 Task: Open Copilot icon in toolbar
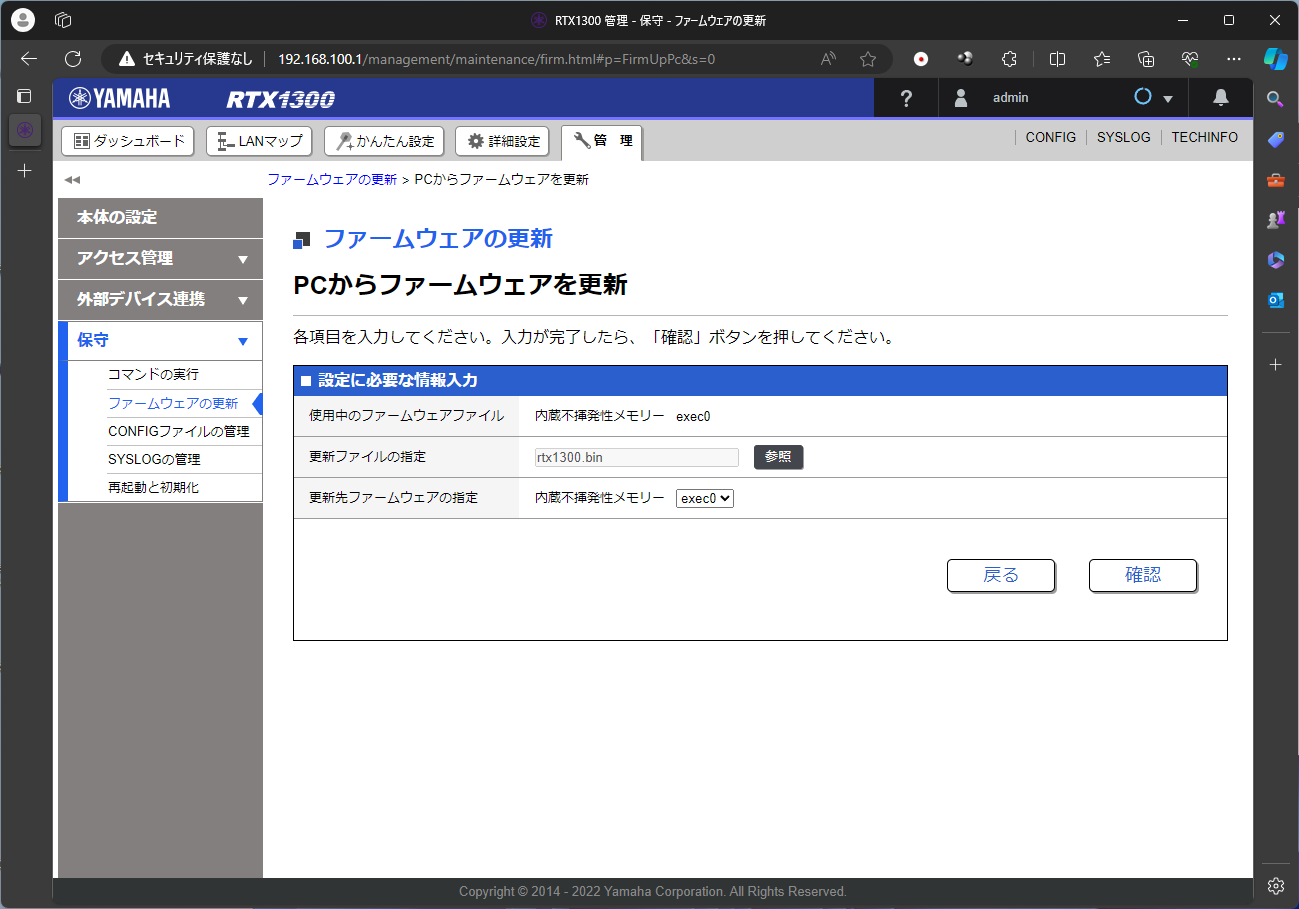1275,58
